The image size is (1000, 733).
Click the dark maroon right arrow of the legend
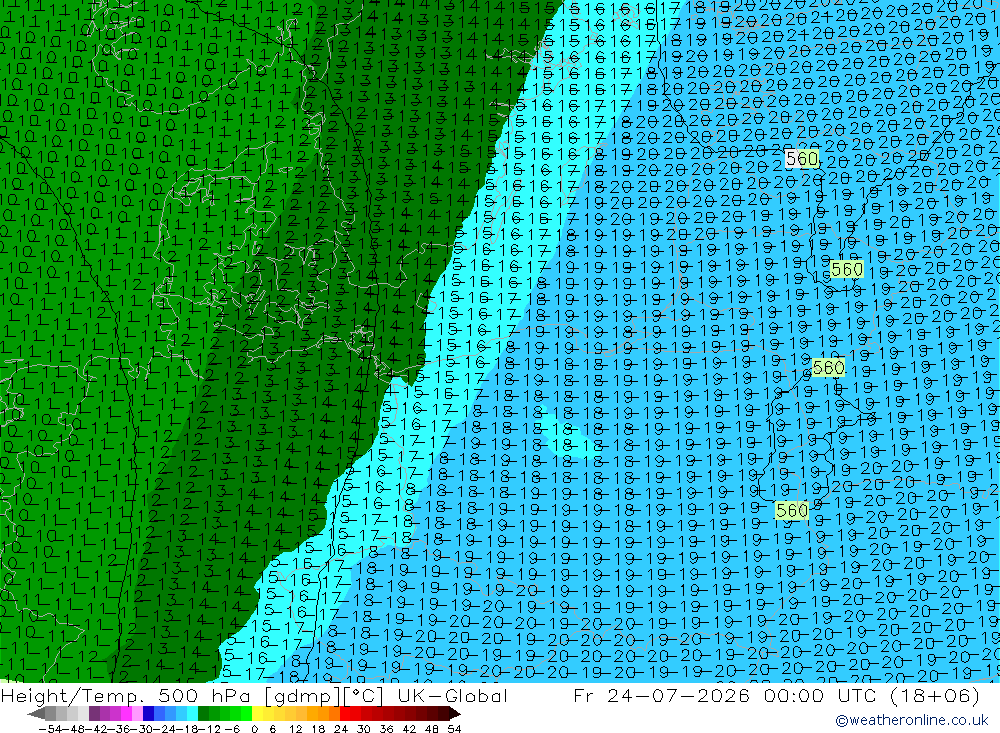pos(455,713)
